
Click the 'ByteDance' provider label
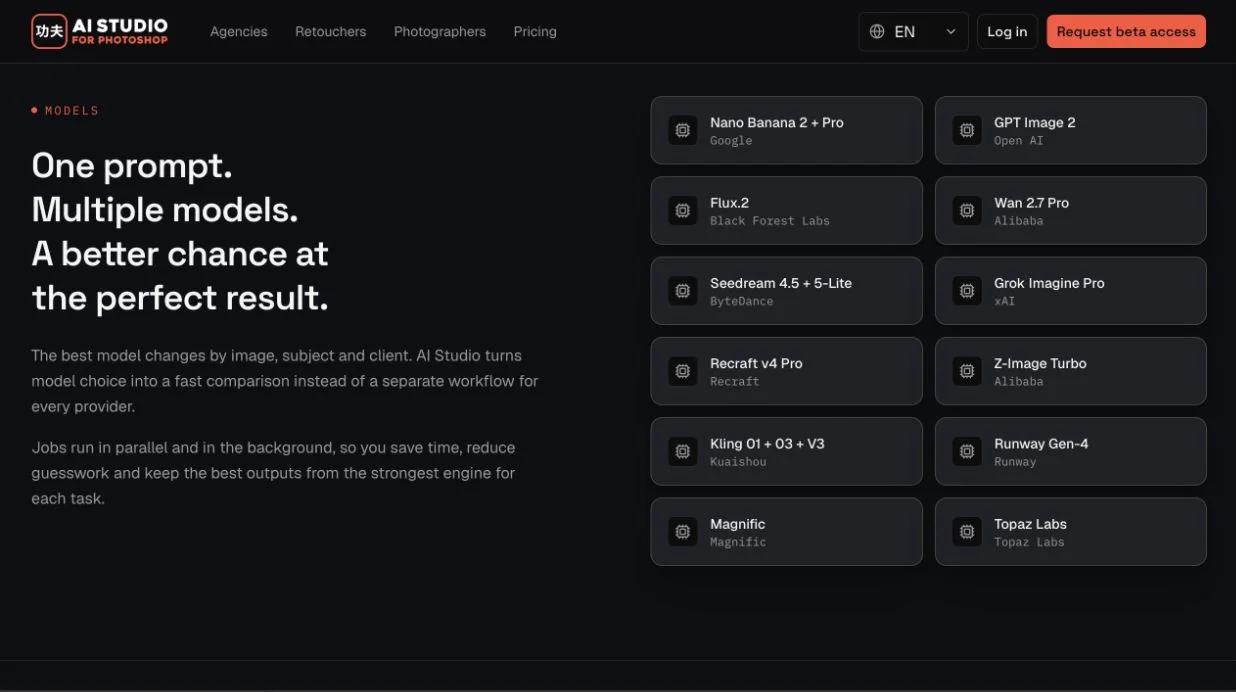[x=742, y=301]
